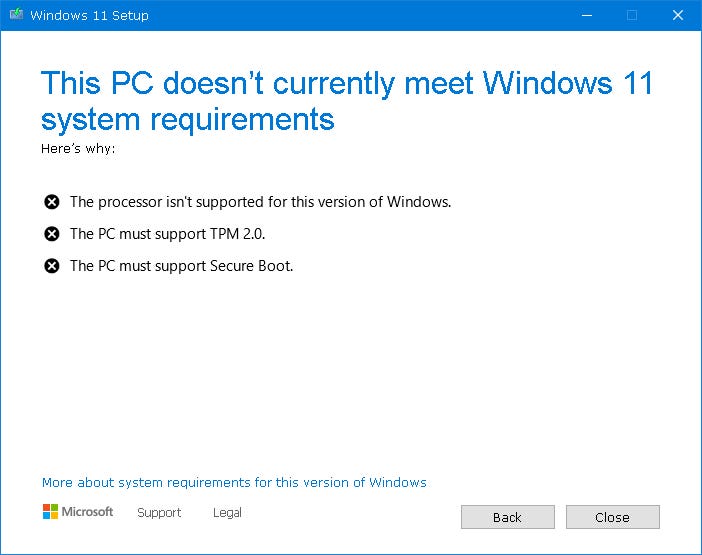Open the Legal link

(227, 512)
